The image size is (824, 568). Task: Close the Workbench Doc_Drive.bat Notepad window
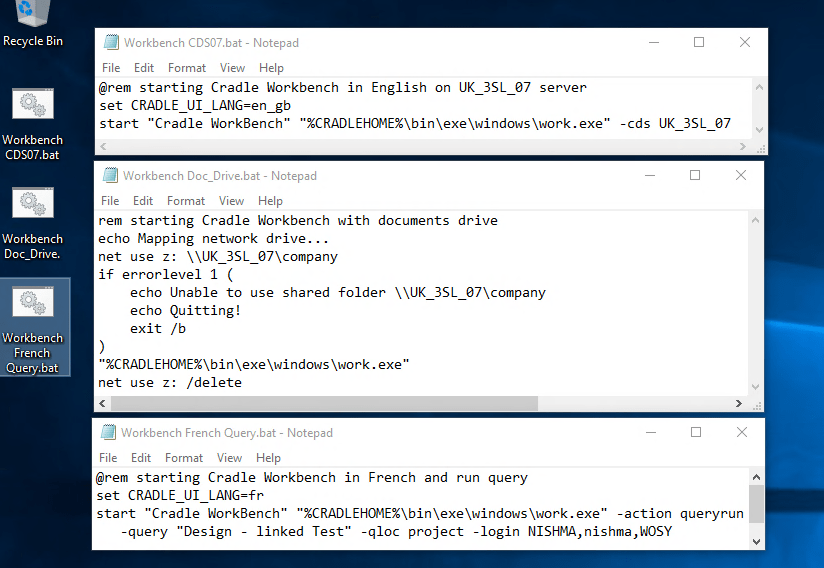click(x=740, y=175)
